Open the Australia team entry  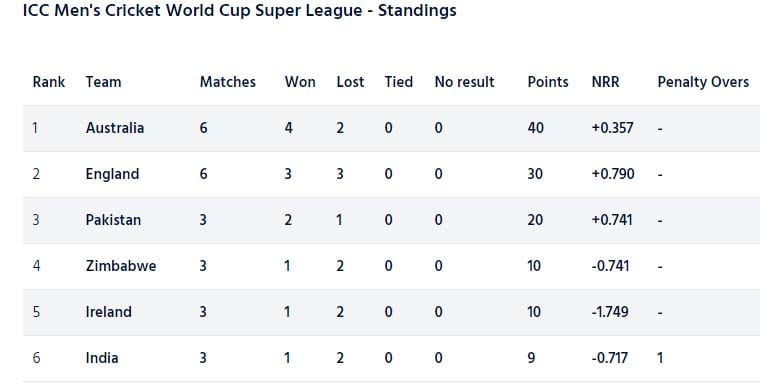(115, 128)
